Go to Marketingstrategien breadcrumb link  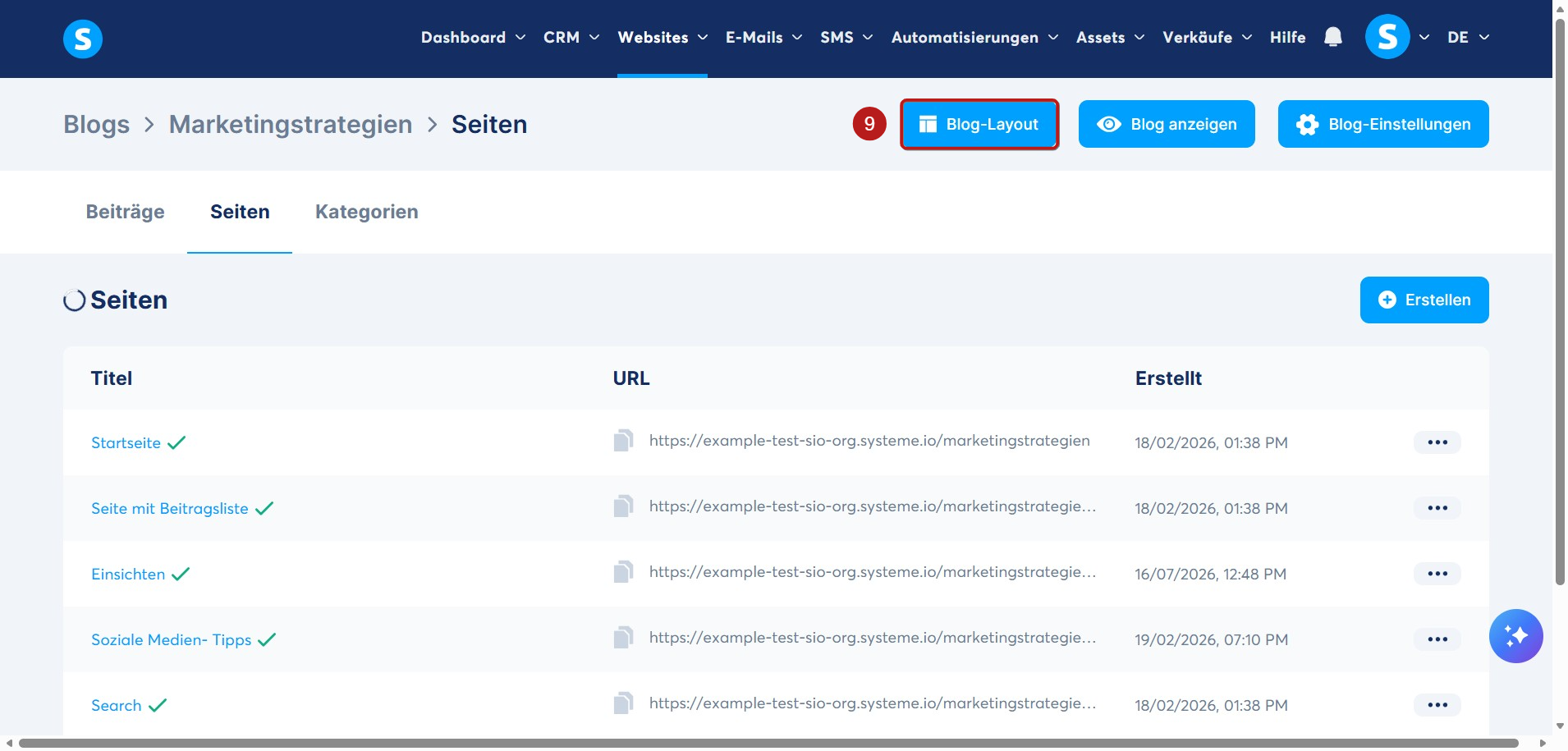(x=291, y=124)
